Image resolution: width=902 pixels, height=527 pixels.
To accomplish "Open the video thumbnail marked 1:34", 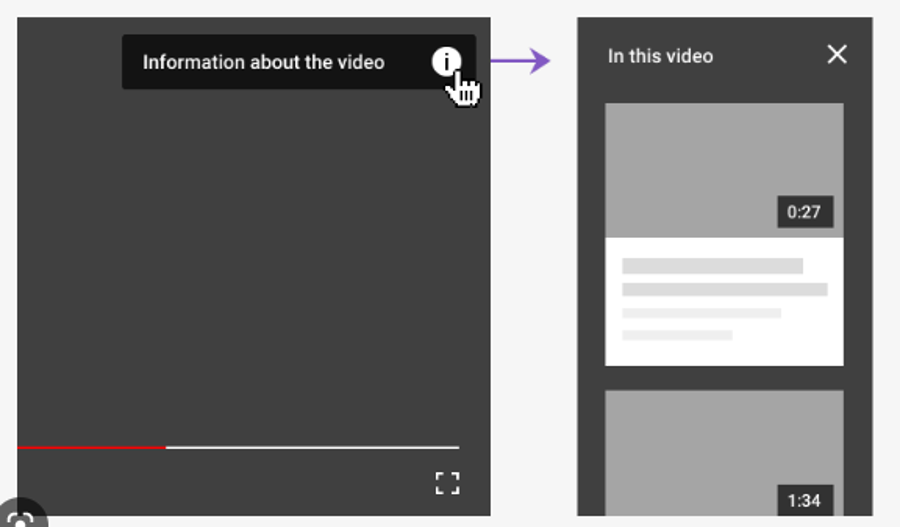I will coord(724,453).
